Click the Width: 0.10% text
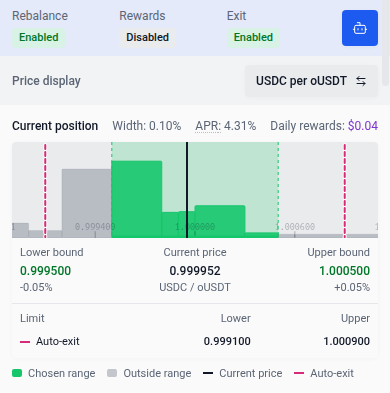 (147, 126)
